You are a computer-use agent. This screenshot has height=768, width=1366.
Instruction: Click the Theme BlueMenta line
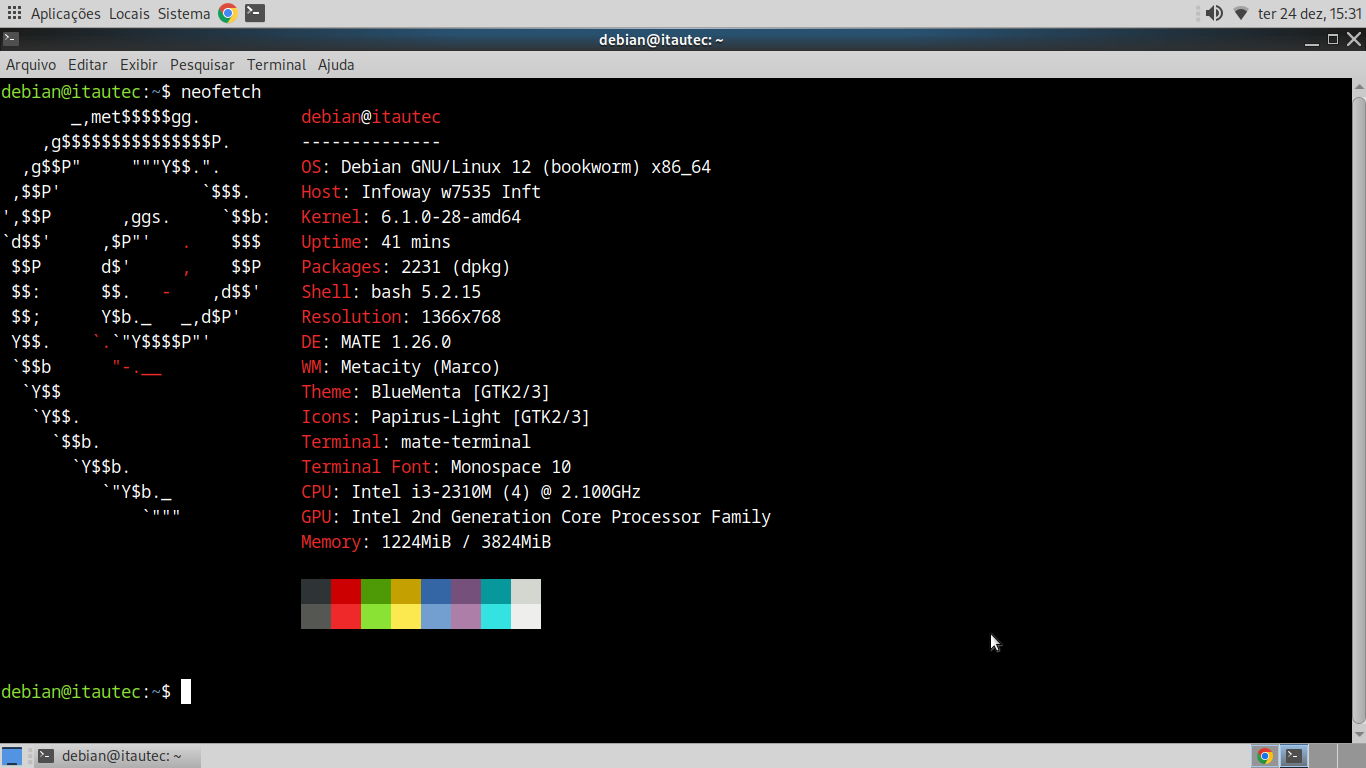tap(426, 392)
